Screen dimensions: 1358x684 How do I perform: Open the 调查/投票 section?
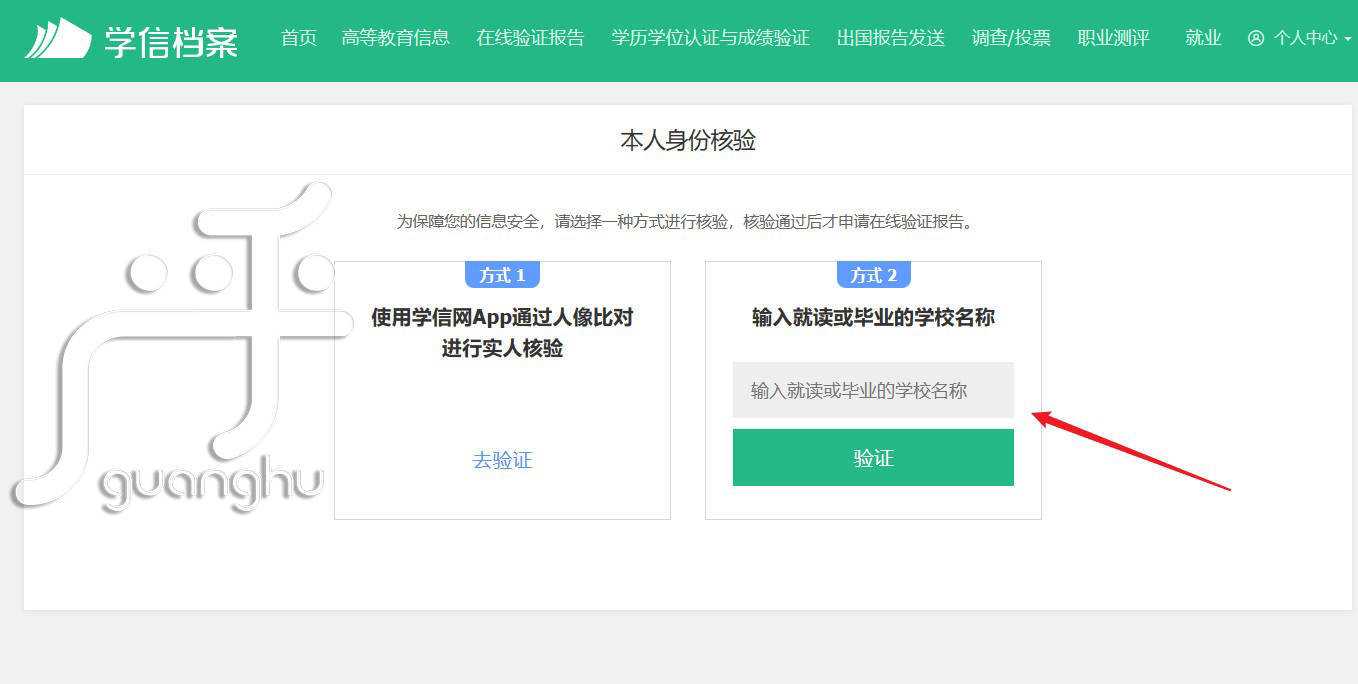(1010, 38)
